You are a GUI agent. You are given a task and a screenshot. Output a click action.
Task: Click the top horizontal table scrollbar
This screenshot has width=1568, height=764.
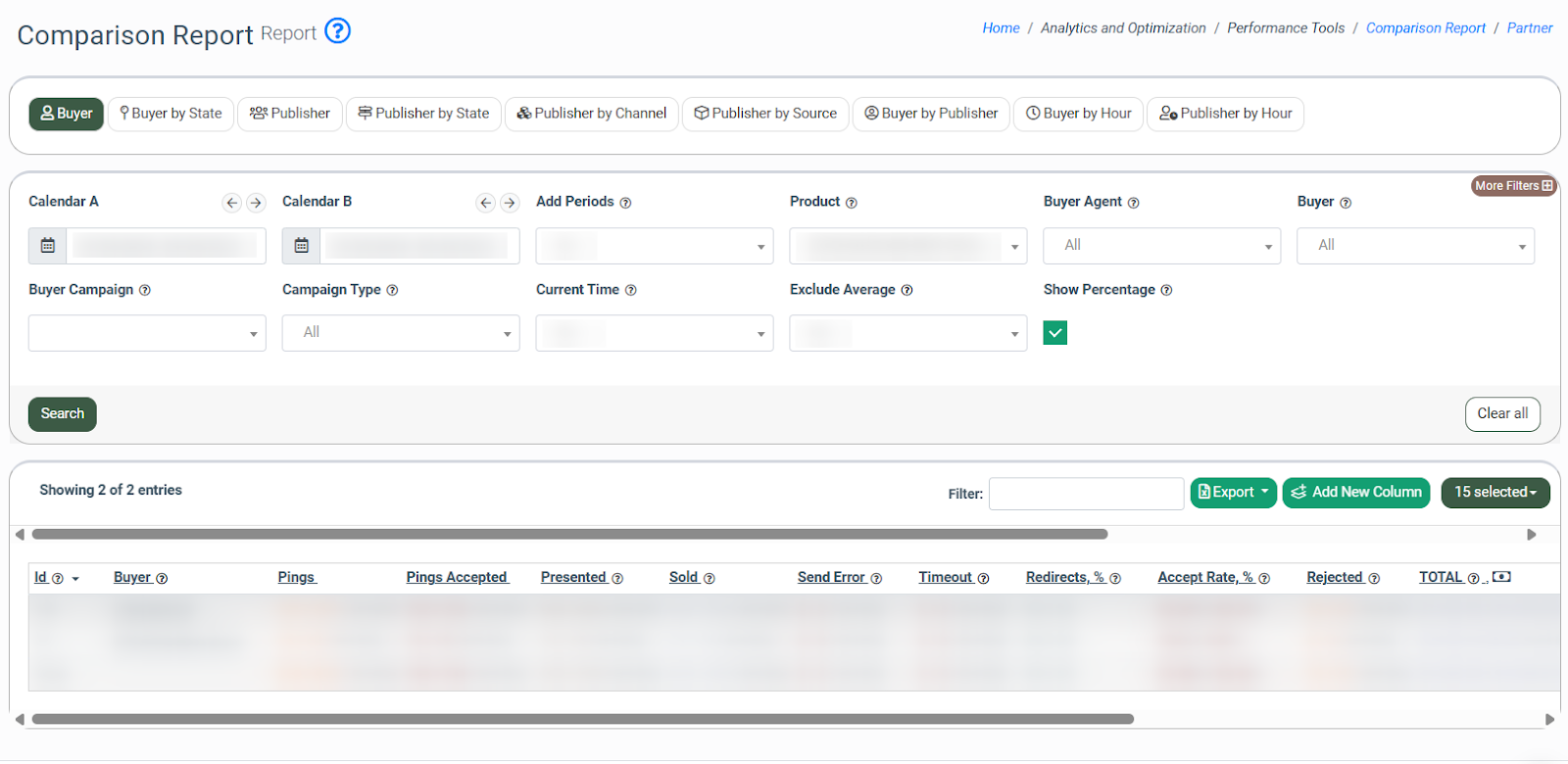[x=569, y=535]
